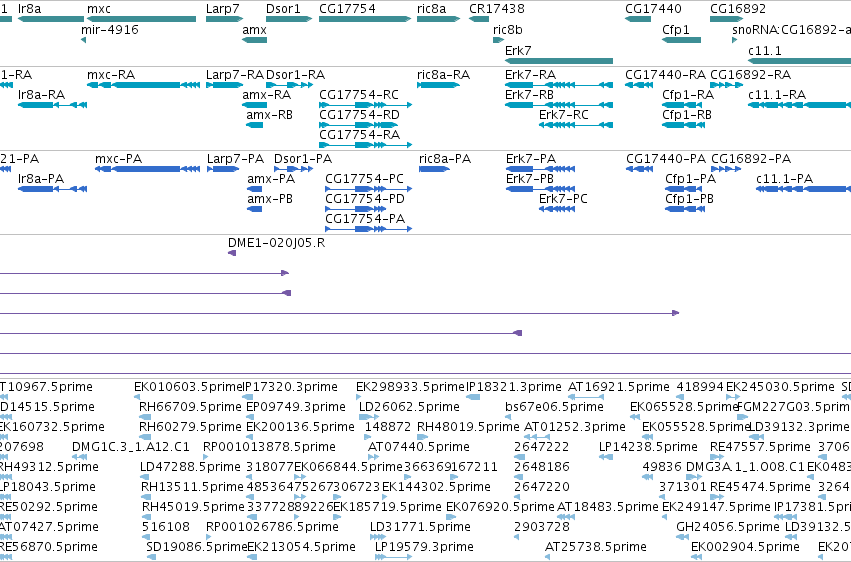The image size is (851, 562).
Task: Select the ric8a gene label
Action: click(431, 9)
